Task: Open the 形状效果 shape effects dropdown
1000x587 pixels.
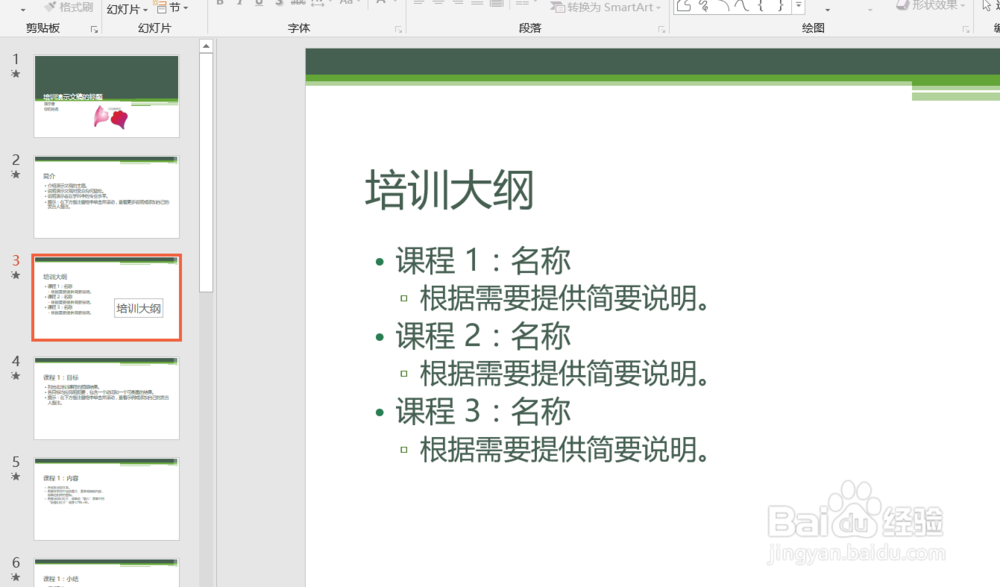Action: point(930,6)
